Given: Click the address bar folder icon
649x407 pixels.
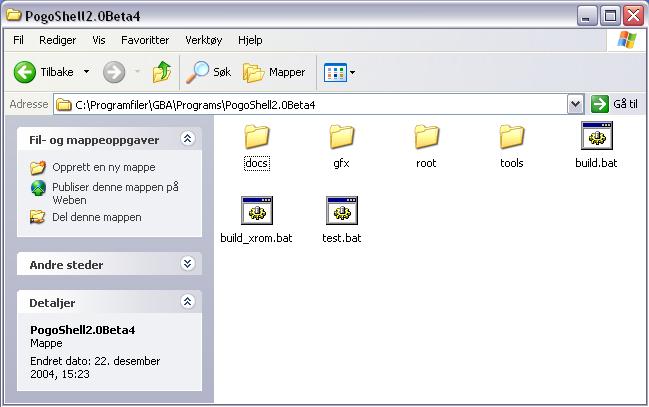Looking at the screenshot, I should pos(64,105).
